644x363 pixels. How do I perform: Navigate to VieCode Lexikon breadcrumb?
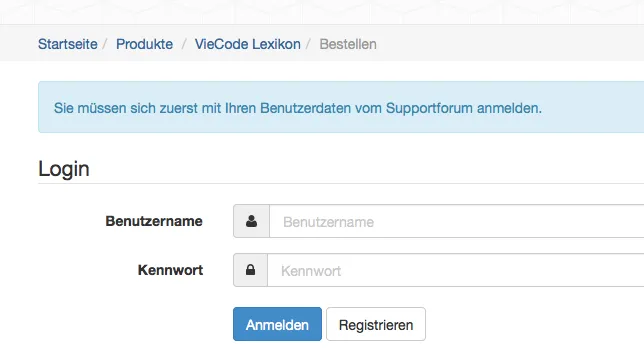(x=248, y=44)
